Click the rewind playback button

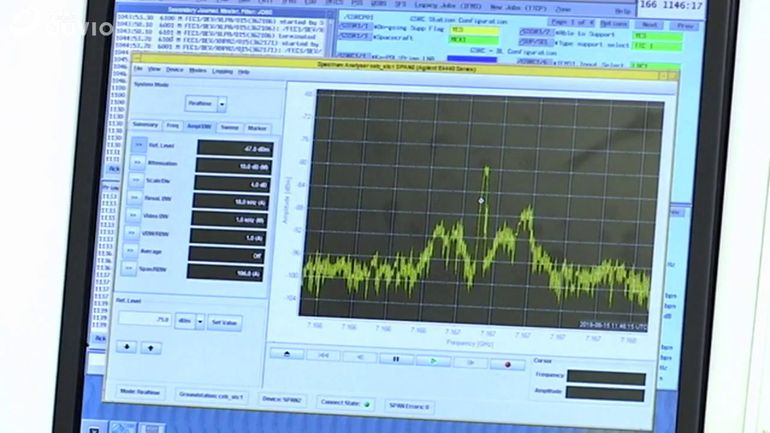pos(323,356)
